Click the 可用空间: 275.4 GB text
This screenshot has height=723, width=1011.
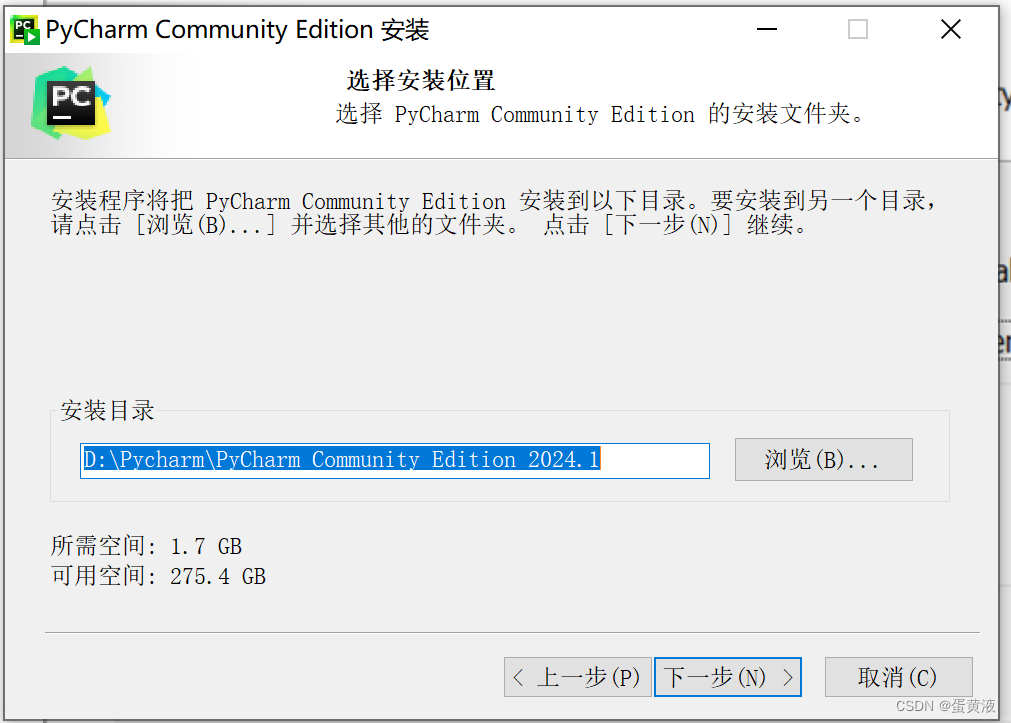(x=158, y=576)
